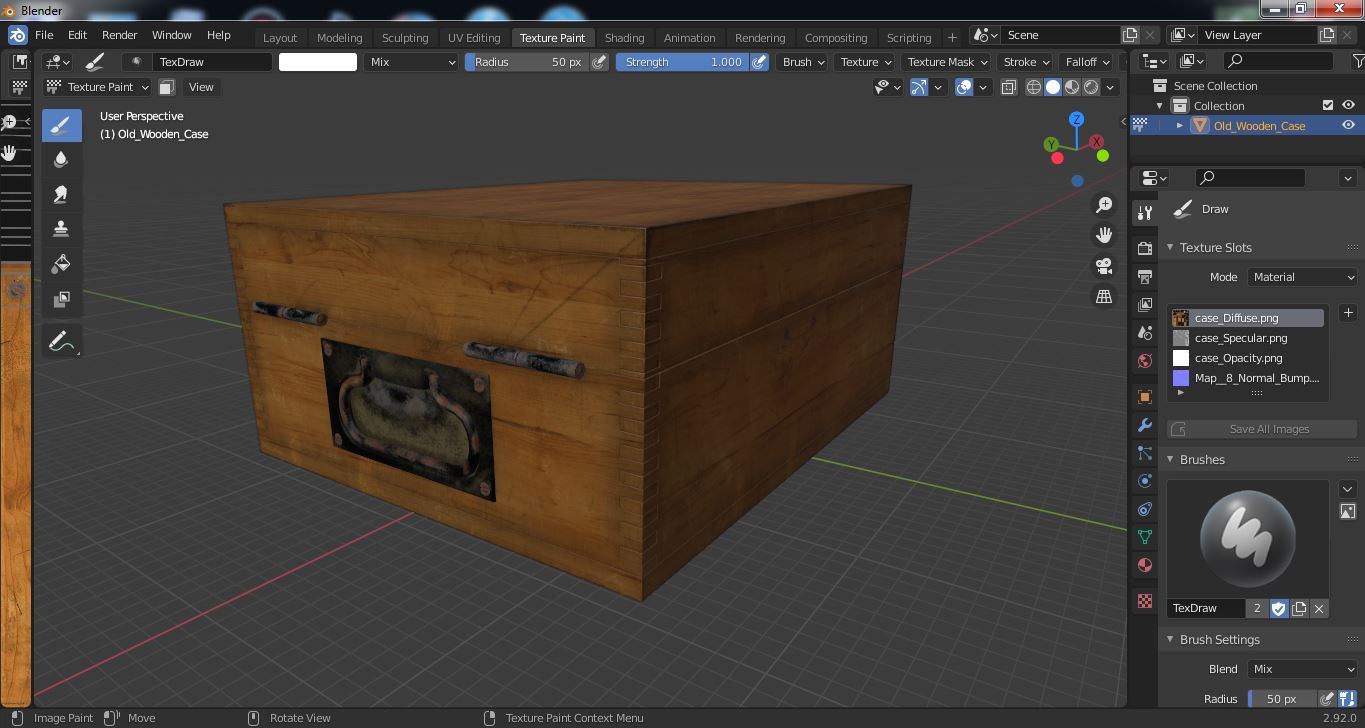Toggle the camera view icon
Image resolution: width=1365 pixels, height=728 pixels.
click(1104, 266)
